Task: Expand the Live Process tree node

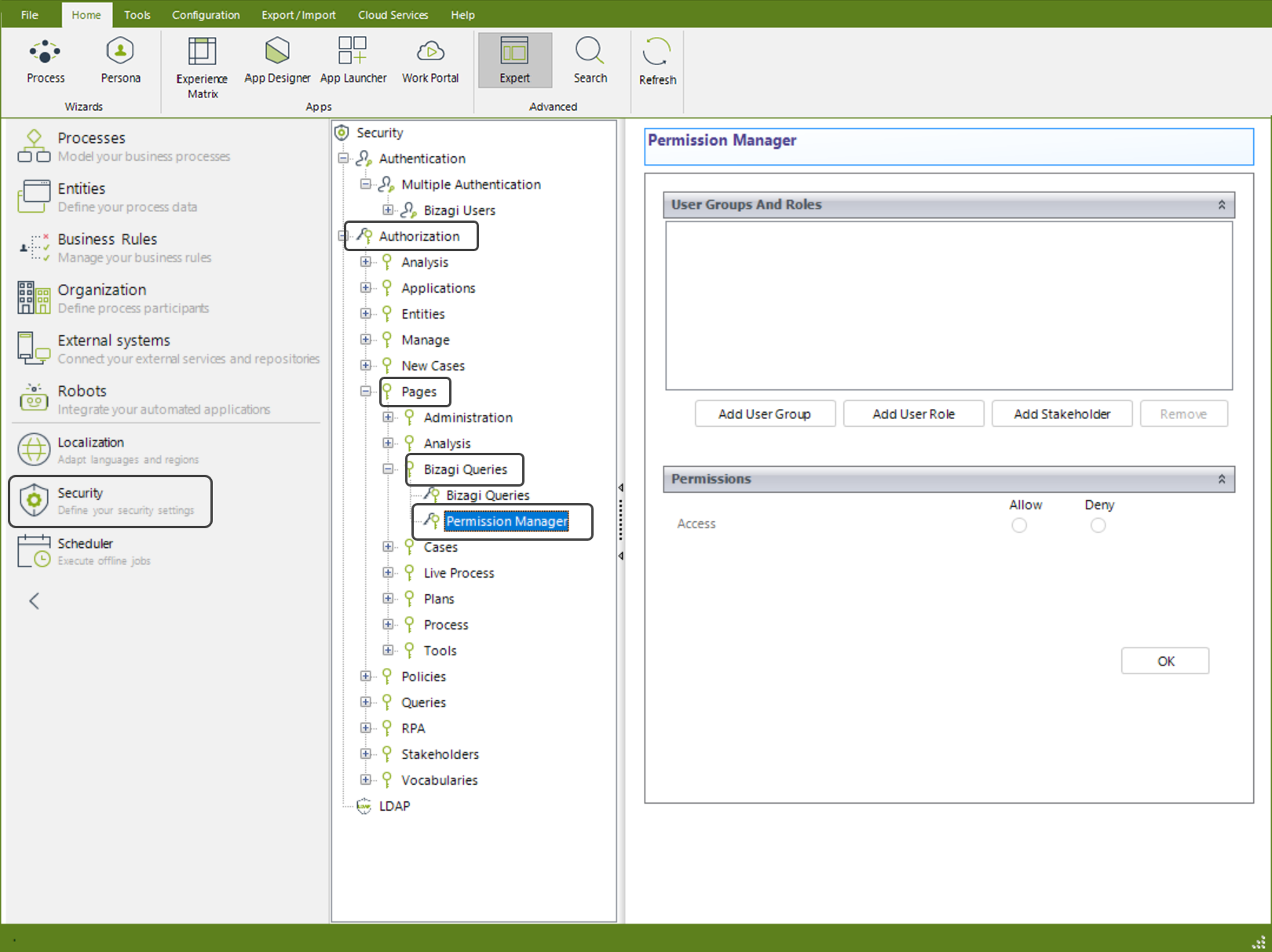Action: (388, 572)
